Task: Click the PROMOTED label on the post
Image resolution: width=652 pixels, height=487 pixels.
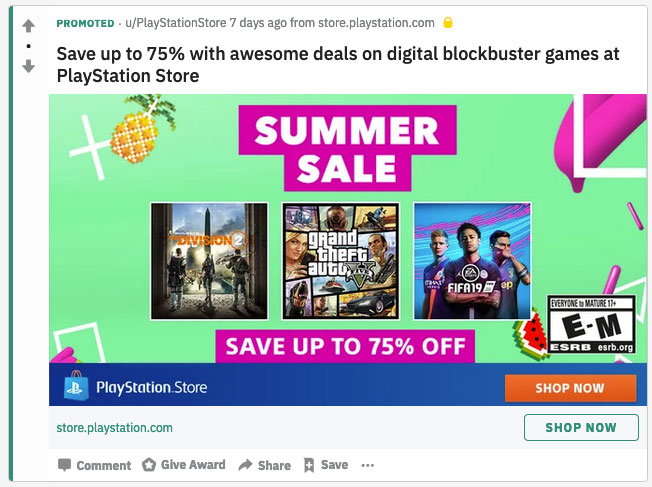Action: point(85,23)
